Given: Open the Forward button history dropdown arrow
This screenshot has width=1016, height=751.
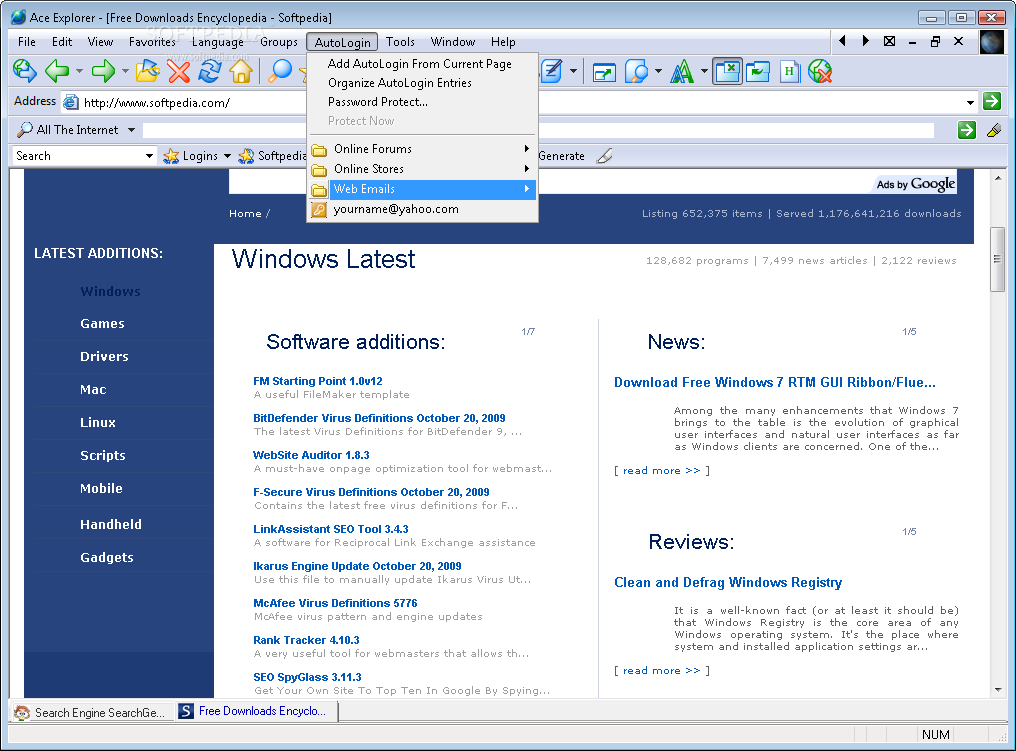Looking at the screenshot, I should click(x=125, y=71).
